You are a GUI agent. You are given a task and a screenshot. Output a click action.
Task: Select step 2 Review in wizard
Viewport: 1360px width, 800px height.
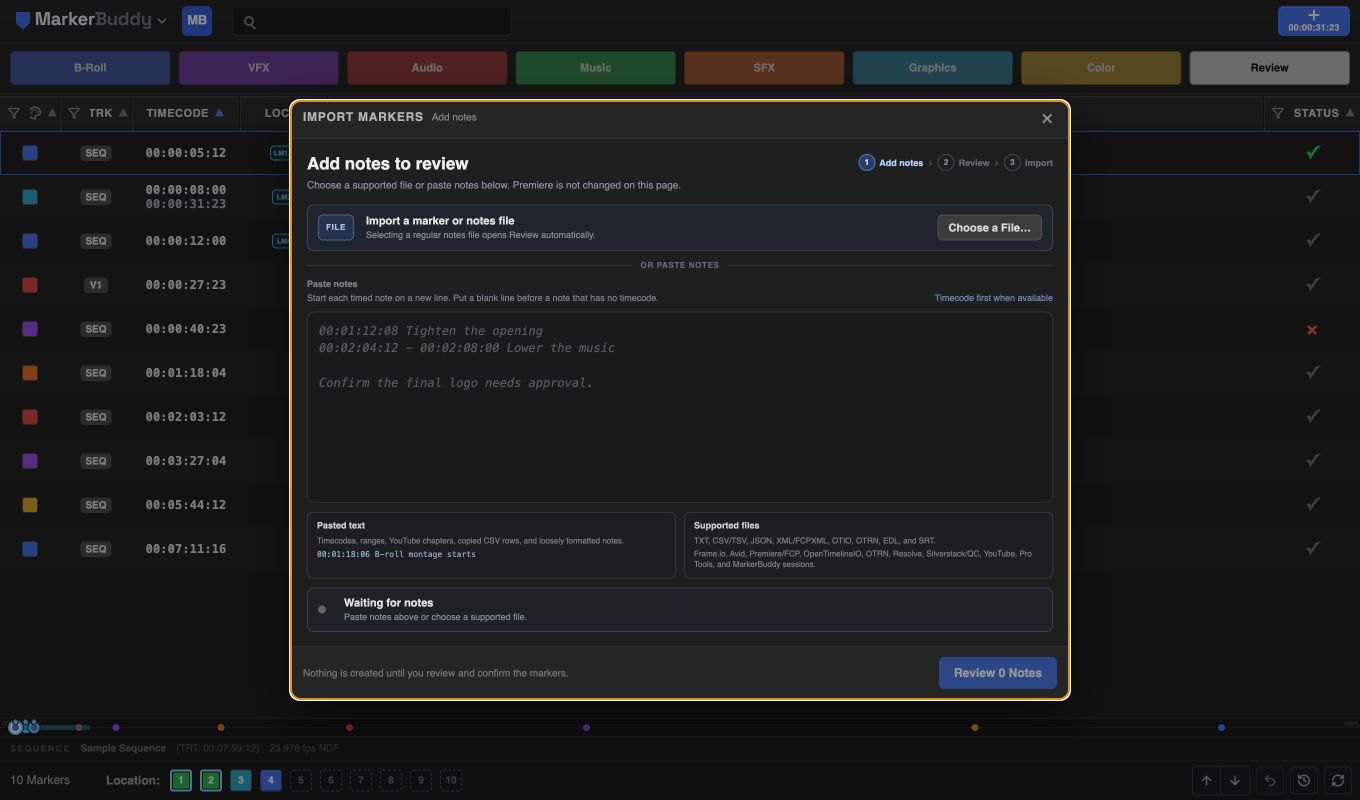pos(964,162)
